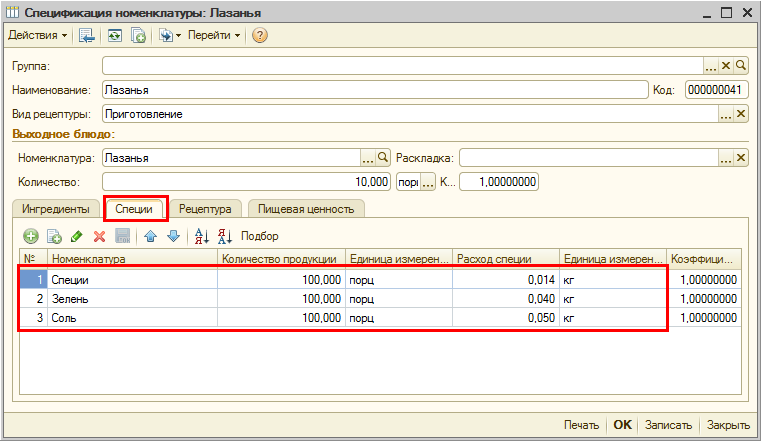Open help with the question mark icon
The width and height of the screenshot is (761, 441).
click(x=259, y=35)
